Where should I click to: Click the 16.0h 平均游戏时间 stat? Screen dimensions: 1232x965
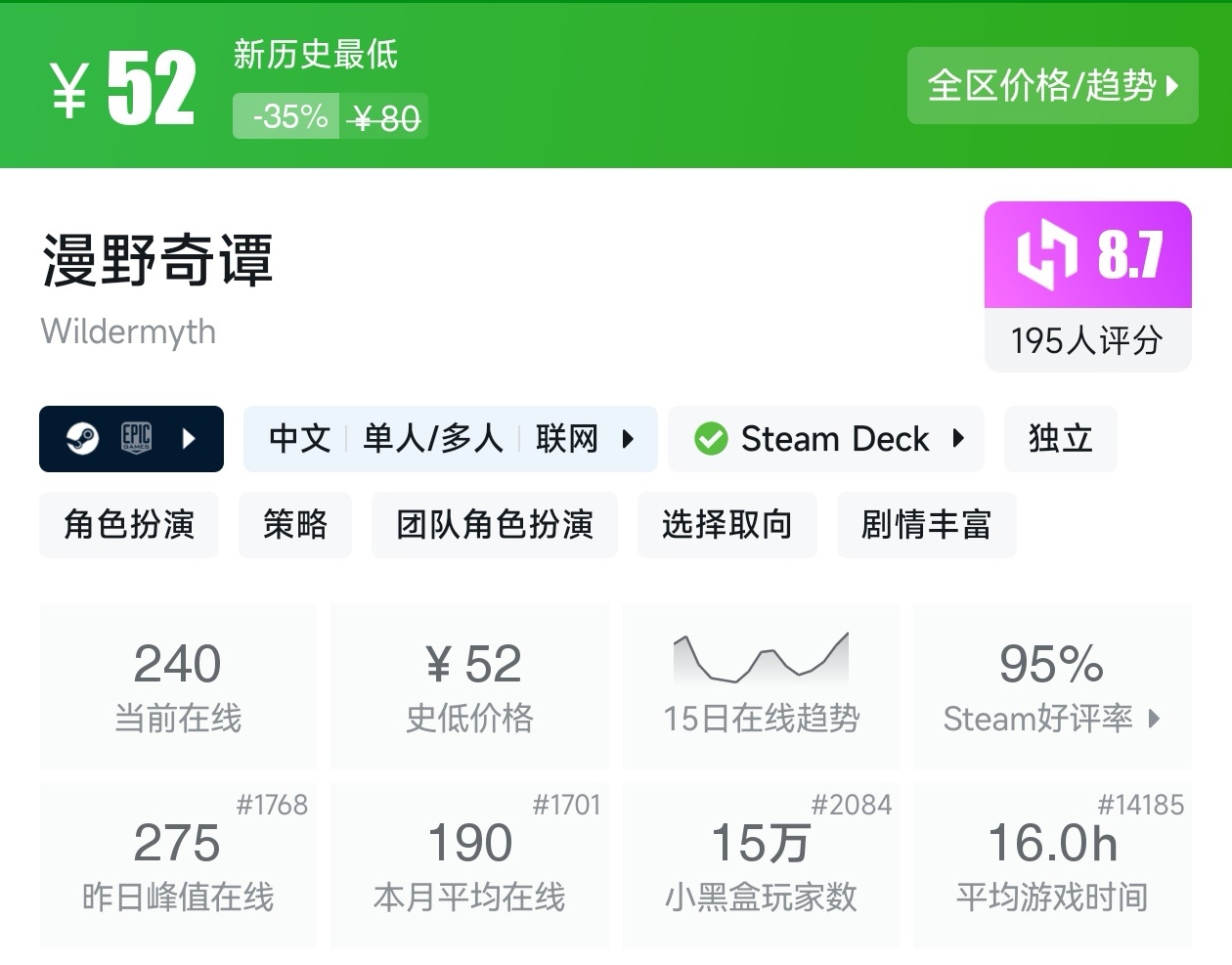pos(1052,865)
